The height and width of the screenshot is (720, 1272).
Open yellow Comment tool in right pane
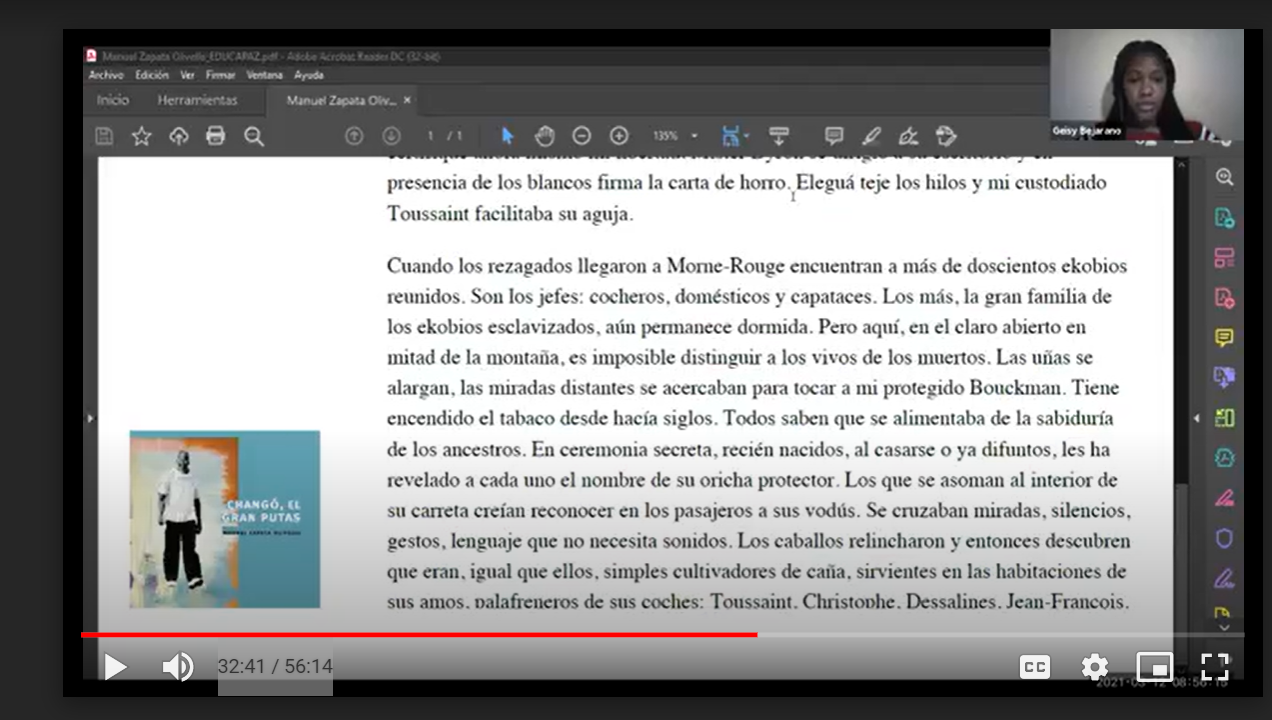pos(1224,337)
